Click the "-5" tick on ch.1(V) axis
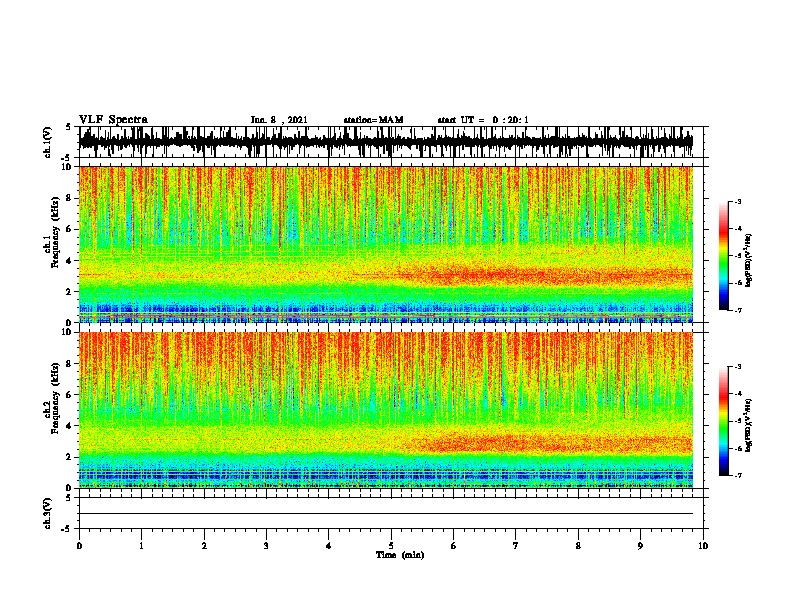Screen dimensions: 792x612 tap(67, 158)
